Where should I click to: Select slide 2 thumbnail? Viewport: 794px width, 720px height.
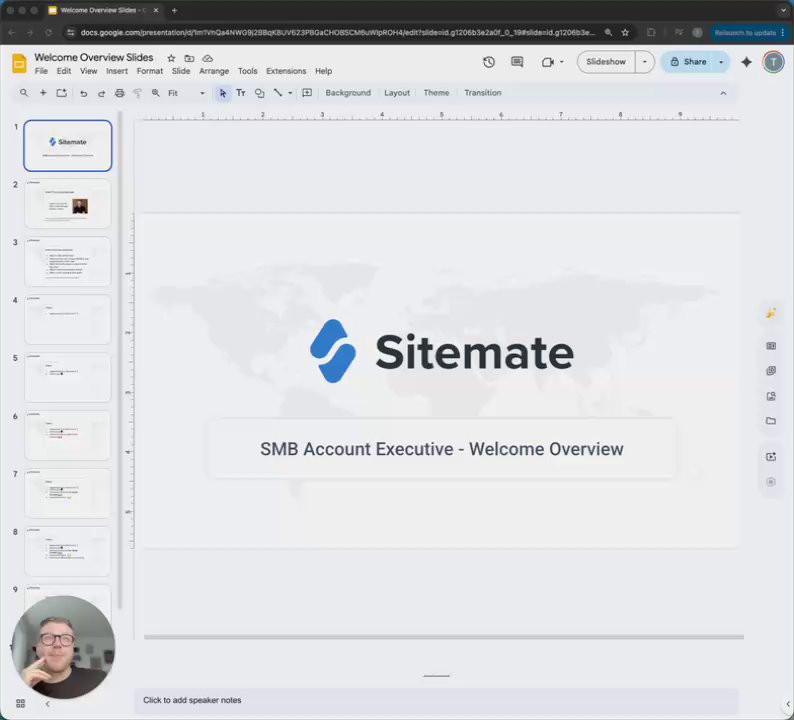(68, 204)
